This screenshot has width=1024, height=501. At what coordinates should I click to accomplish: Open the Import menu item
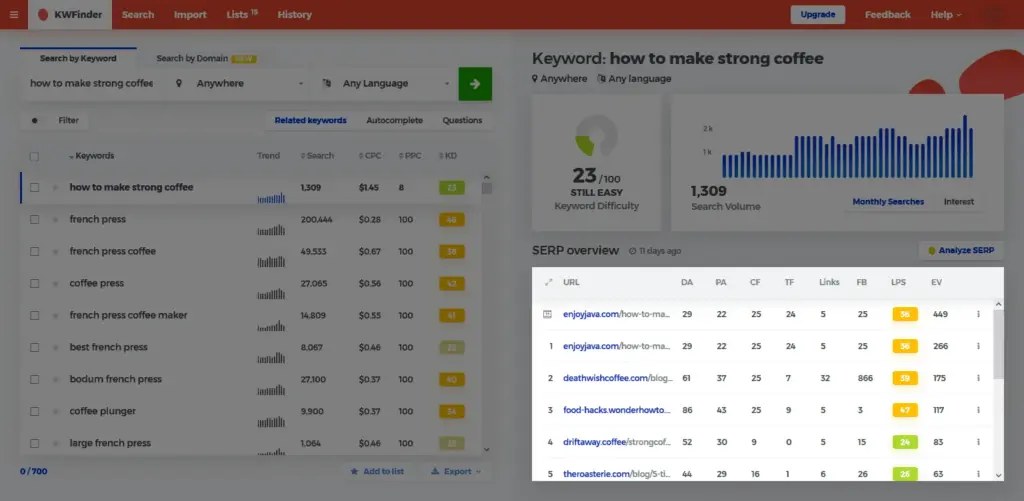pos(190,14)
